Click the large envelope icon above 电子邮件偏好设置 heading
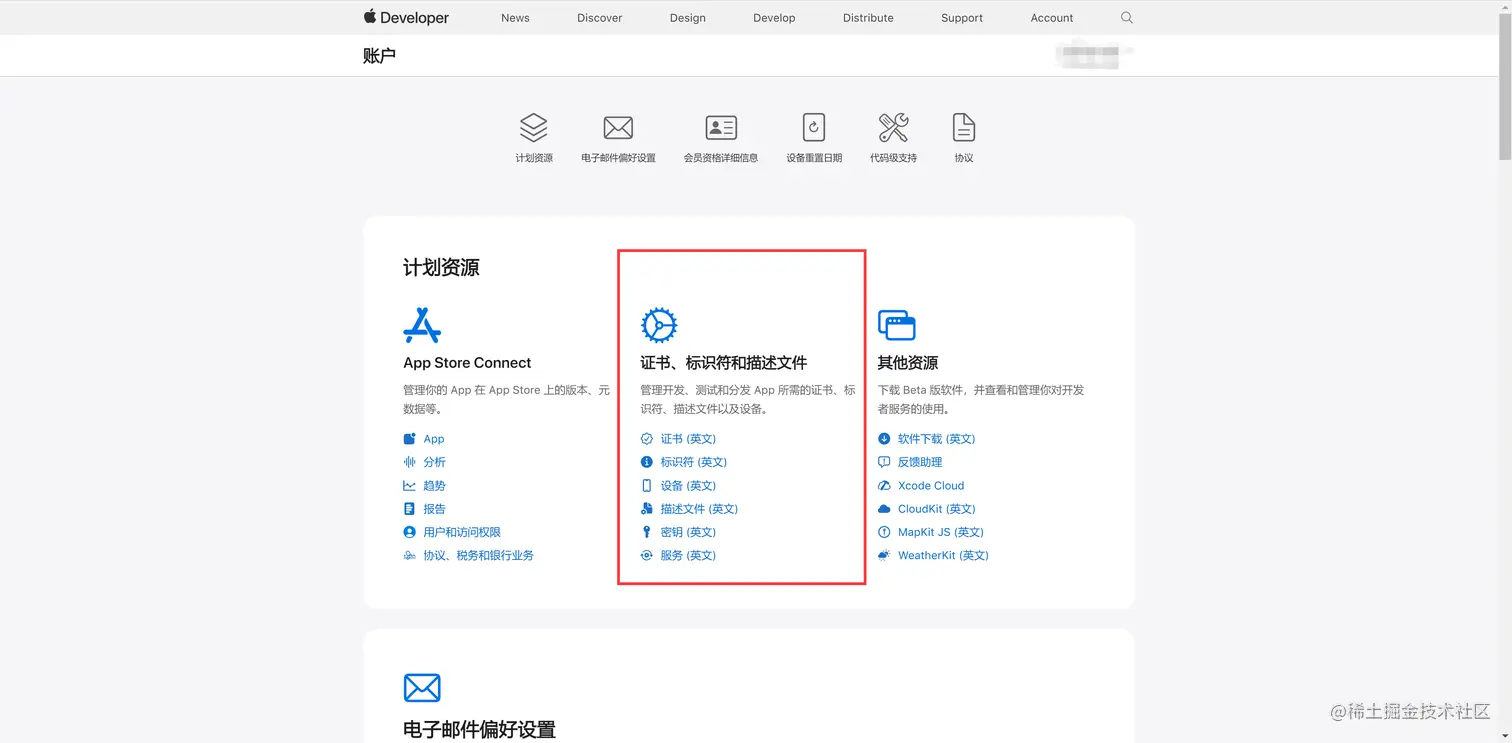The height and width of the screenshot is (743, 1512). (x=422, y=688)
